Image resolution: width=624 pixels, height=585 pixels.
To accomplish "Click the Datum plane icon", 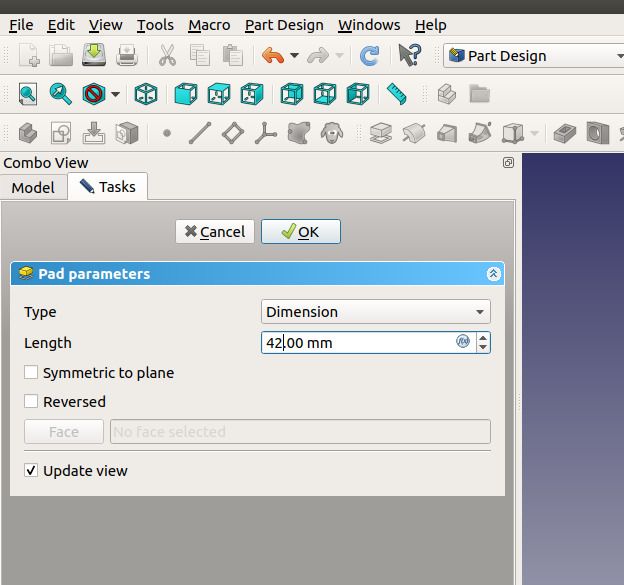I will click(233, 133).
